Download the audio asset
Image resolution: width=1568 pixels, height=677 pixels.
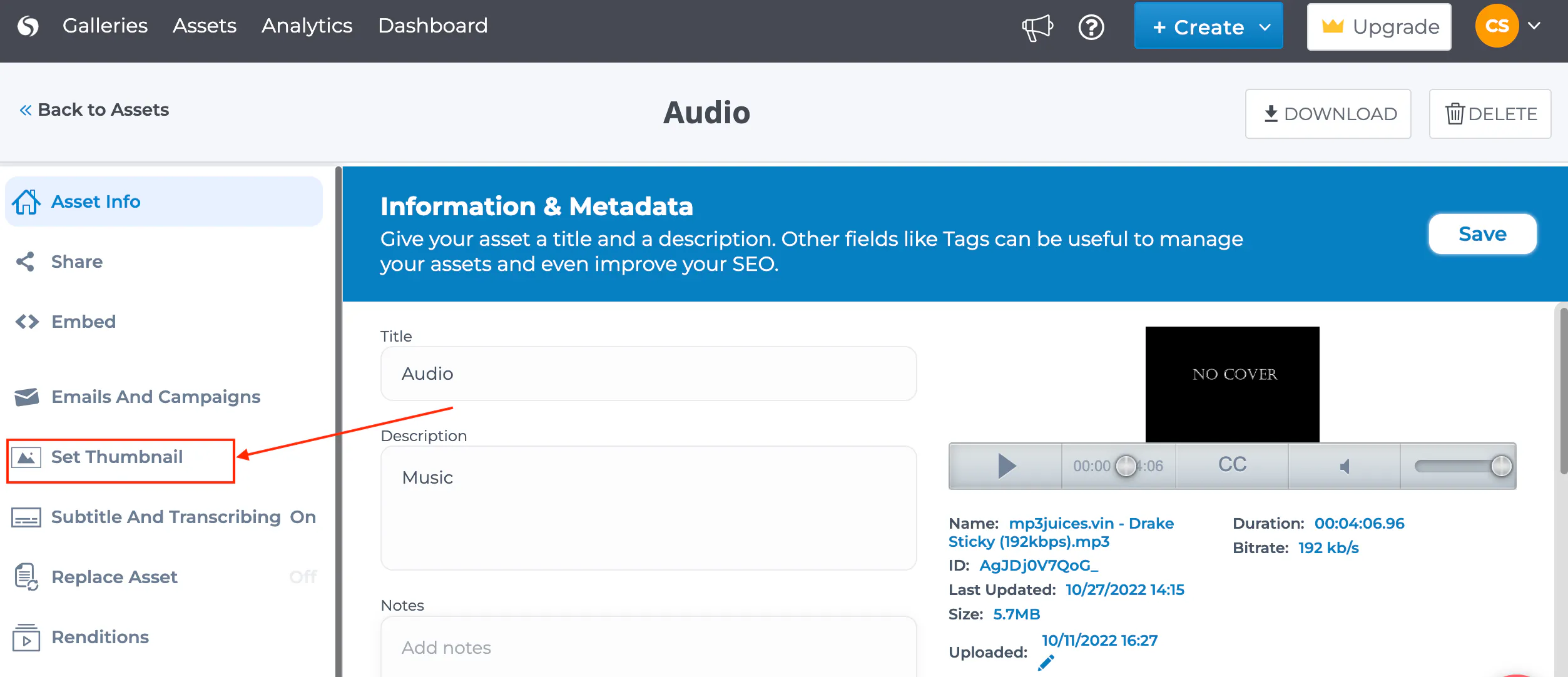1328,114
